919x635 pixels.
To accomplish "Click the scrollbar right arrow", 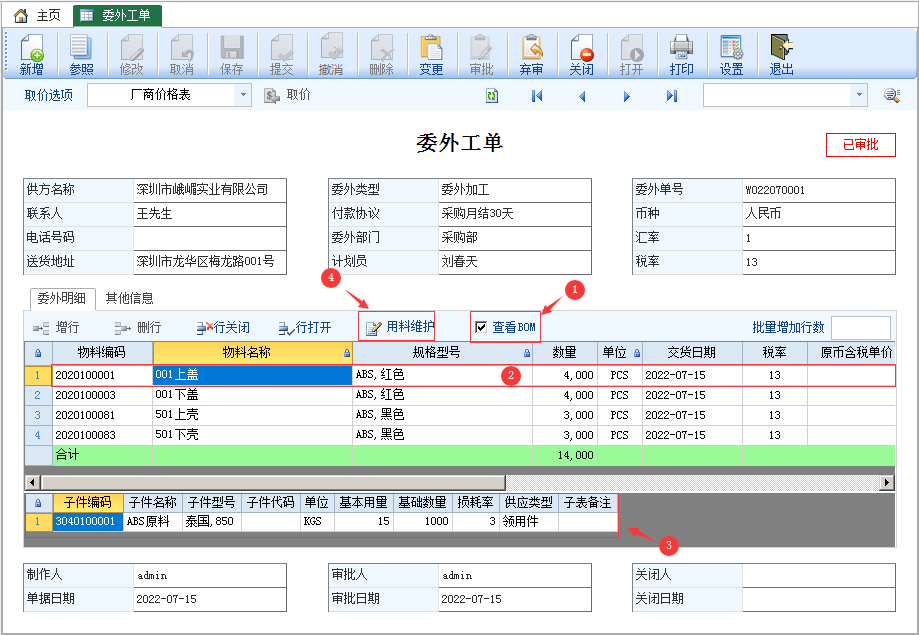I will click(887, 483).
